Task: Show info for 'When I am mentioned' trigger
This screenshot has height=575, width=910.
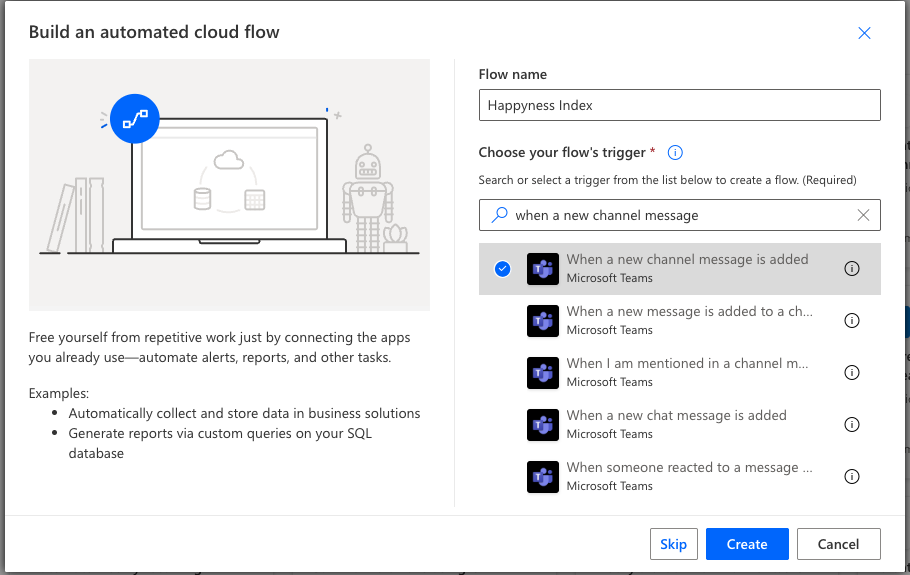Action: click(x=852, y=373)
